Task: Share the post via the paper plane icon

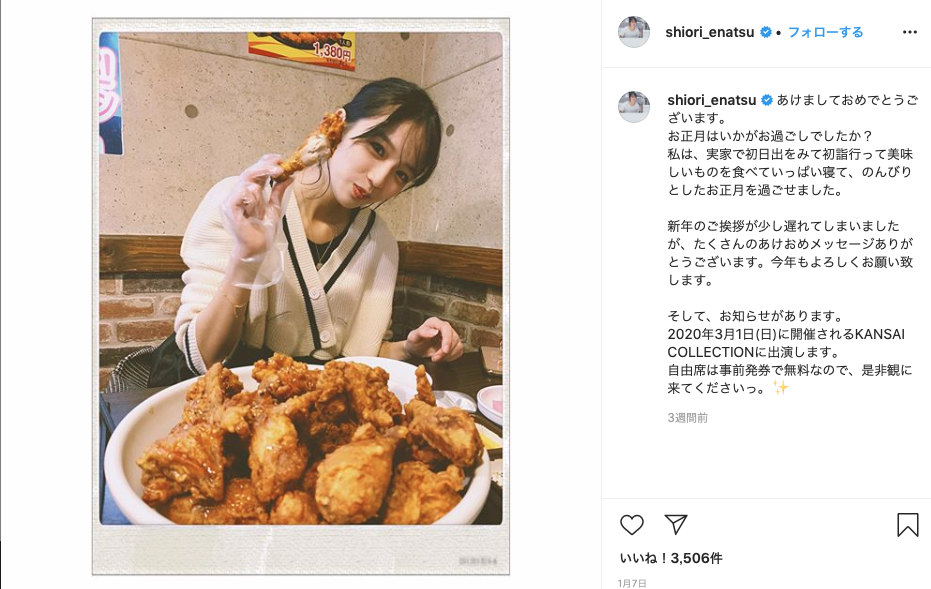Action: (676, 524)
